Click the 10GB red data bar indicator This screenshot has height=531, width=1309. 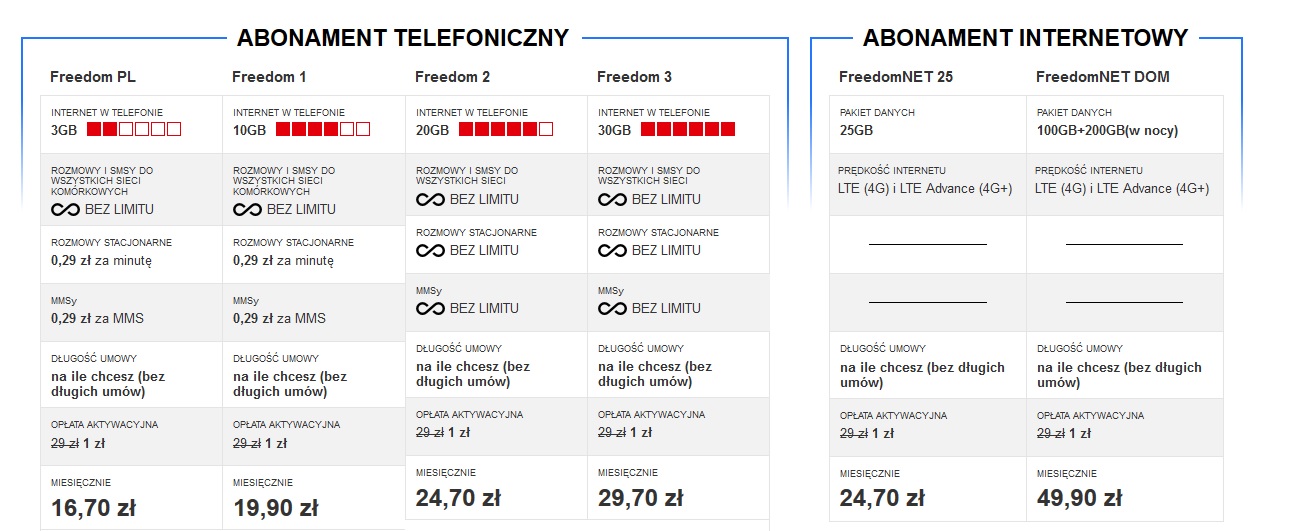pos(323,129)
